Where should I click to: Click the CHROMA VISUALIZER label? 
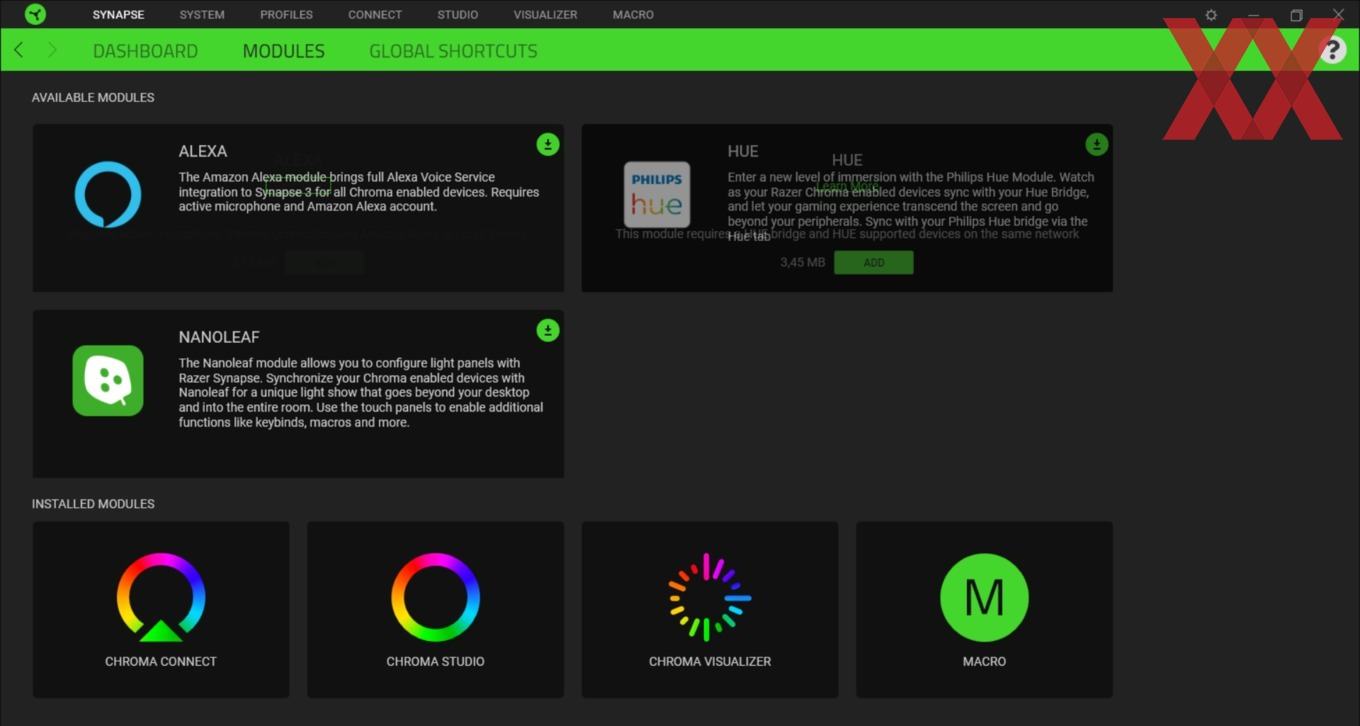[710, 662]
